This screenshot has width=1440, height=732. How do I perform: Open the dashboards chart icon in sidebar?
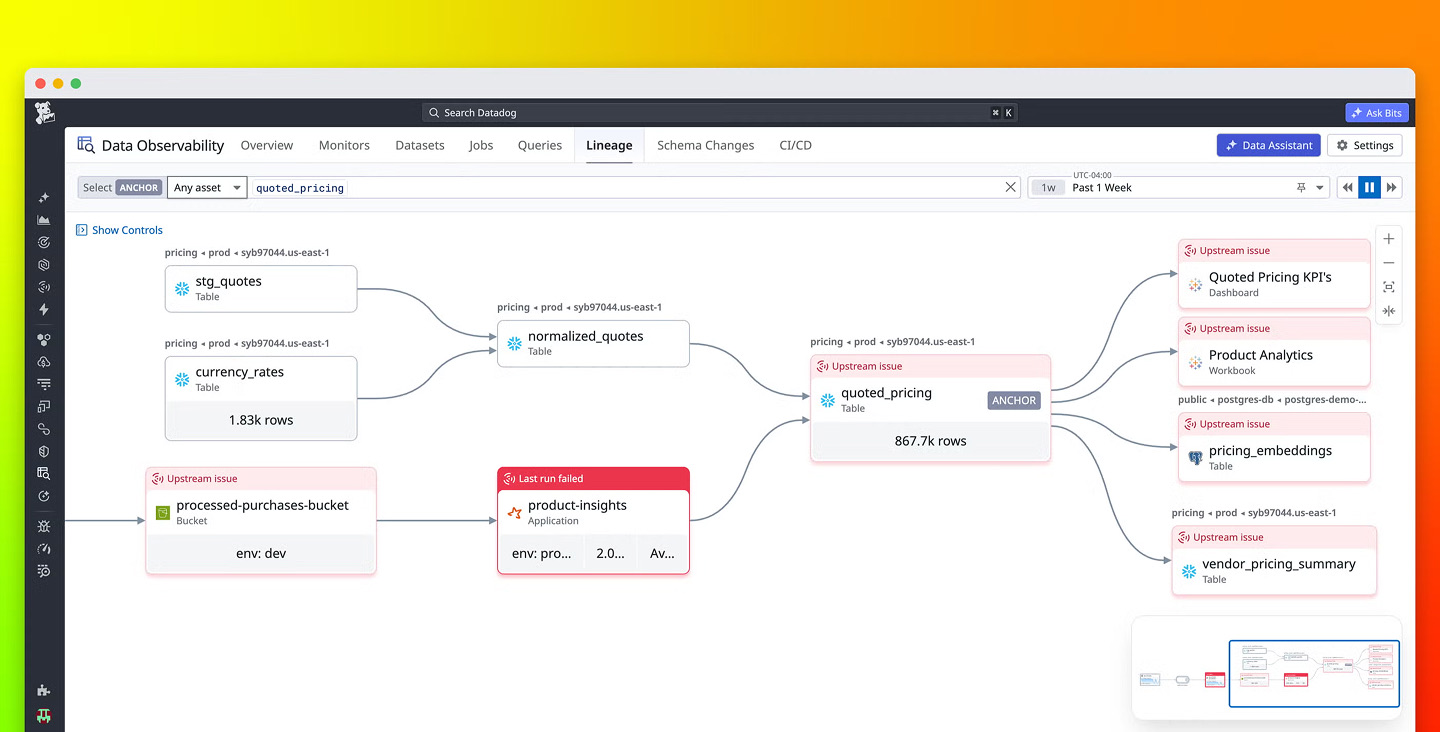(44, 220)
